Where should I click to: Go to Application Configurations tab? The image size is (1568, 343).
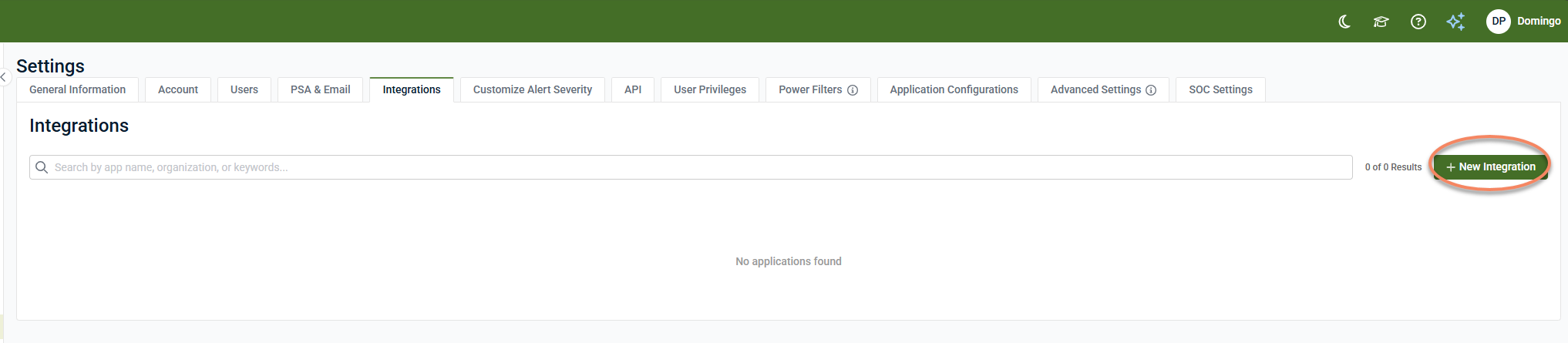pyautogui.click(x=954, y=89)
